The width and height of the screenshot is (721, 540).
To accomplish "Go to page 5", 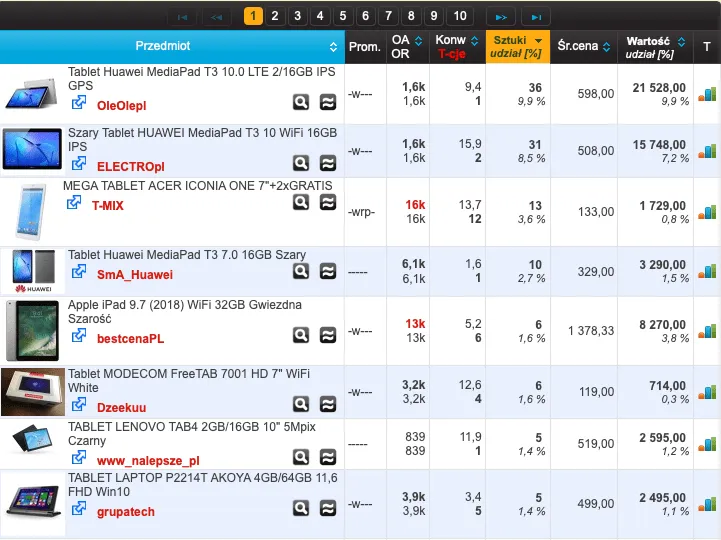I will pos(343,16).
